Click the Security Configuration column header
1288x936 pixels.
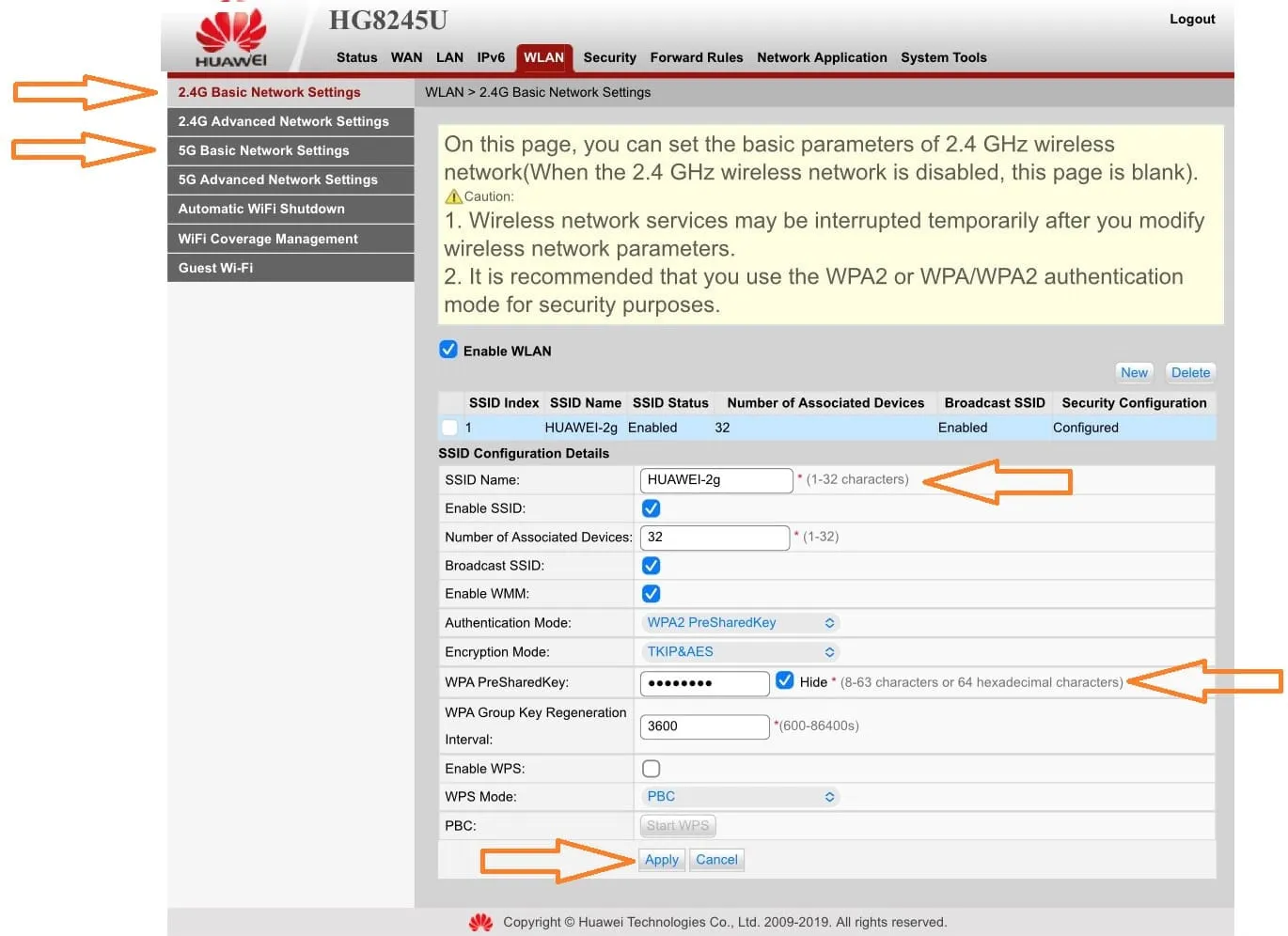[x=1134, y=403]
